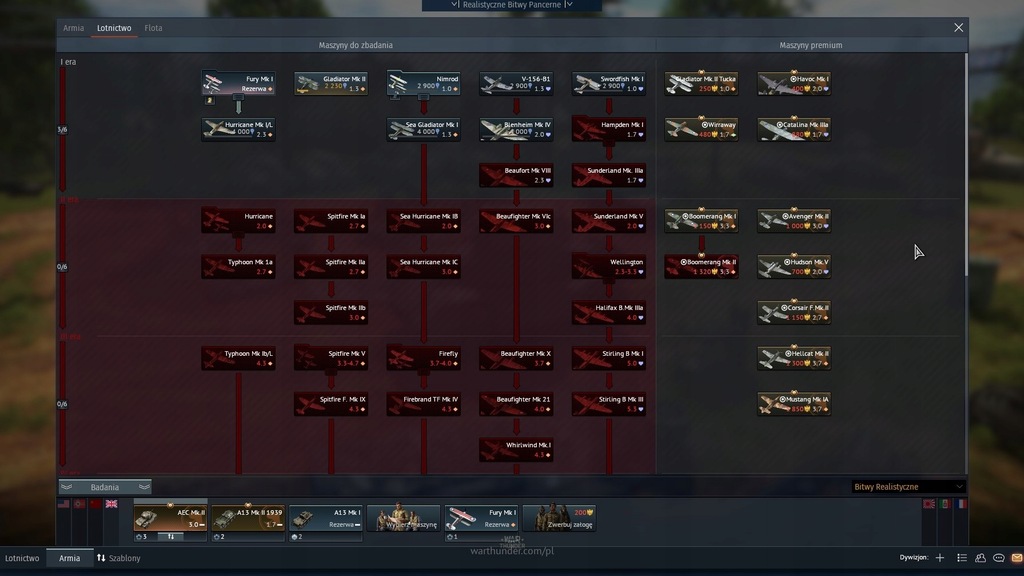Select the premium Catalina Mk IIIa tile
This screenshot has width=1024, height=576.
[x=794, y=129]
